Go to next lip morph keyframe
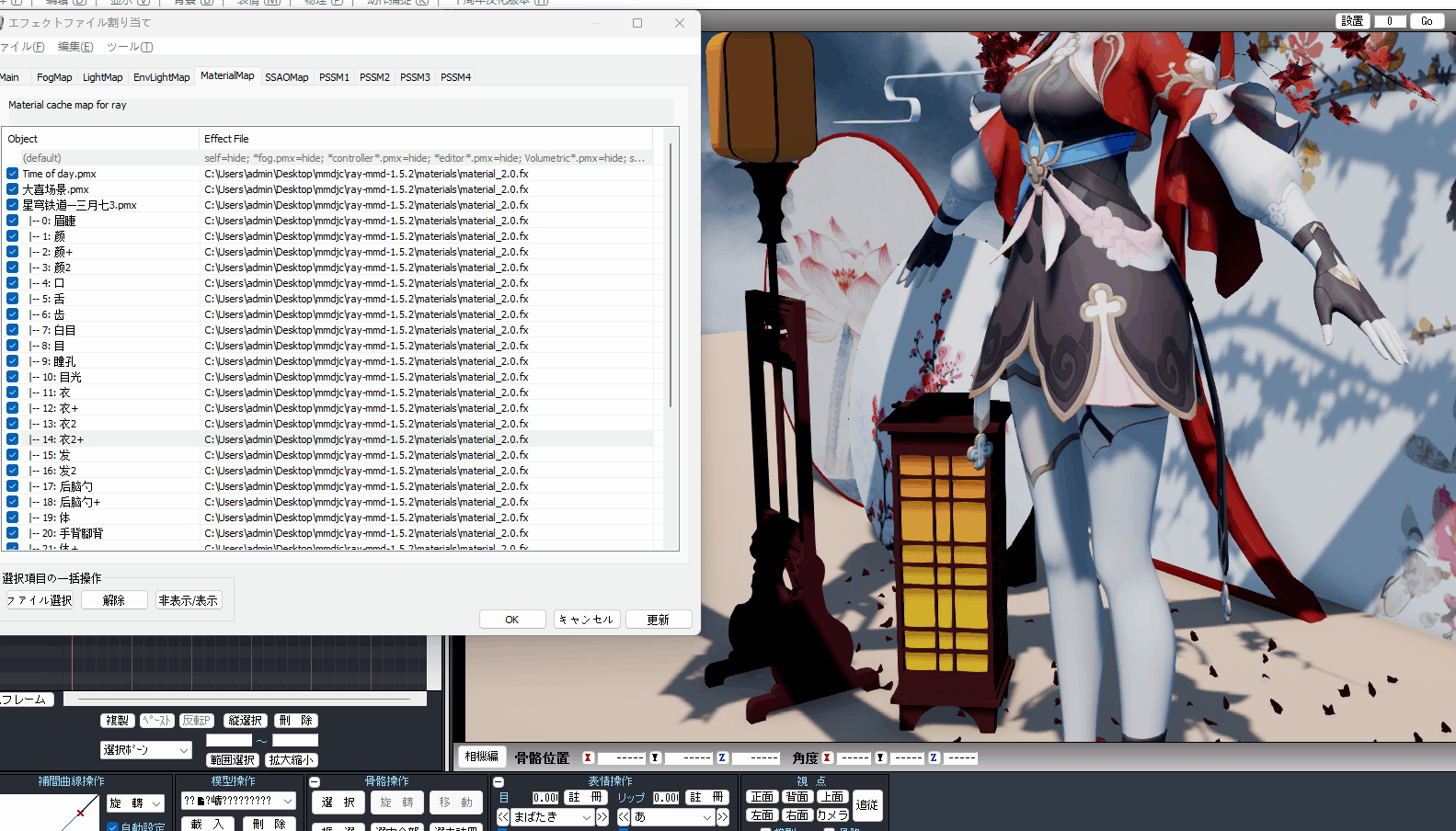The height and width of the screenshot is (831, 1456). (x=723, y=816)
